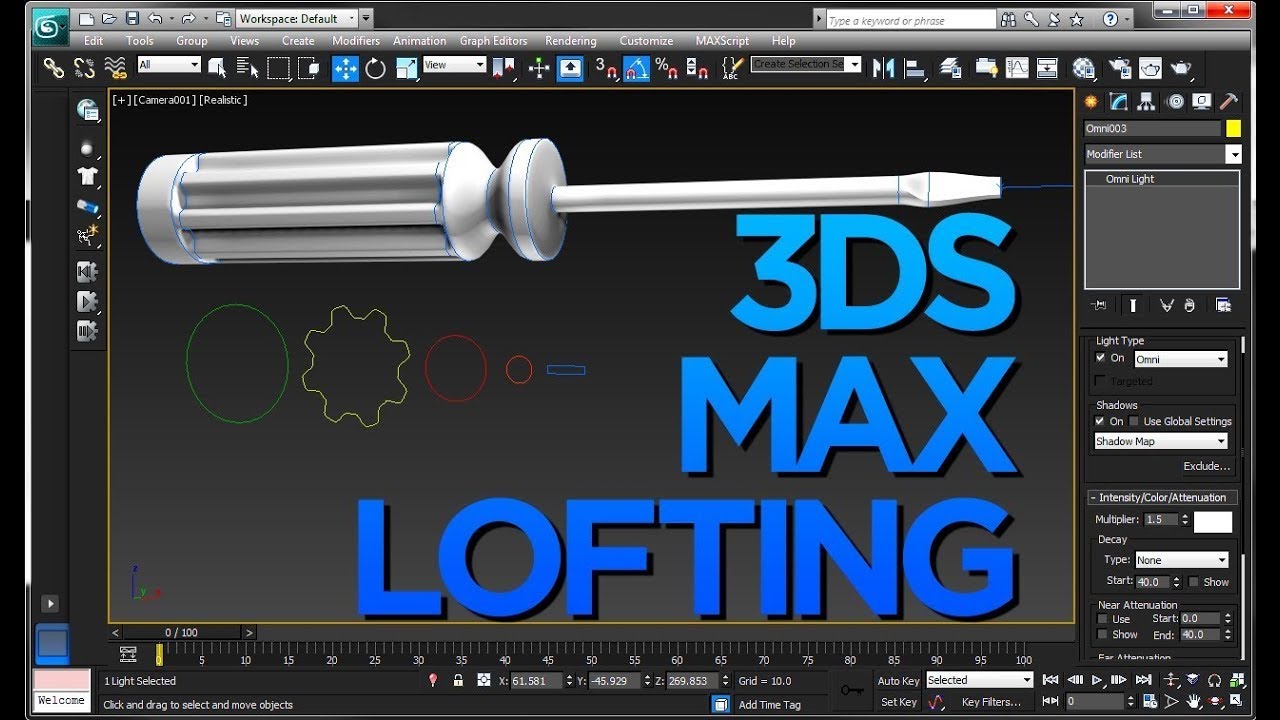Open the Utilities command panel (hammer)
This screenshot has height=720, width=1280.
click(1230, 101)
